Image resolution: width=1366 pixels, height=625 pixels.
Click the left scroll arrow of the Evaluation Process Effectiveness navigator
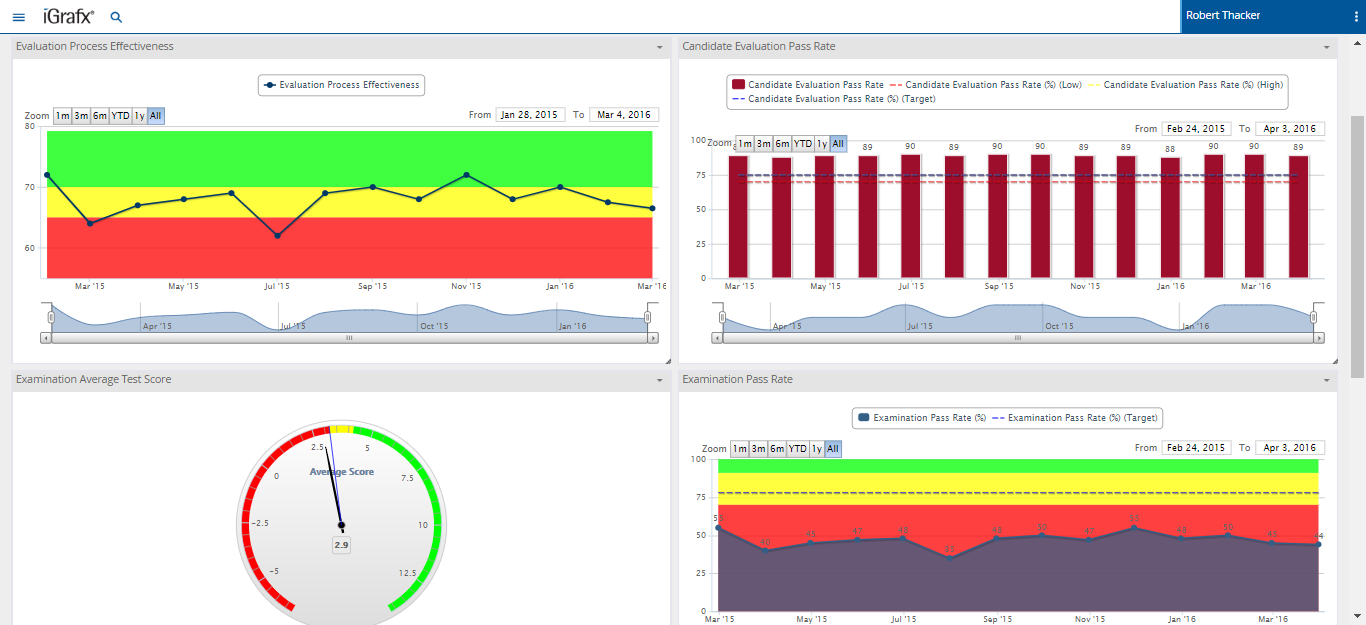tap(46, 338)
